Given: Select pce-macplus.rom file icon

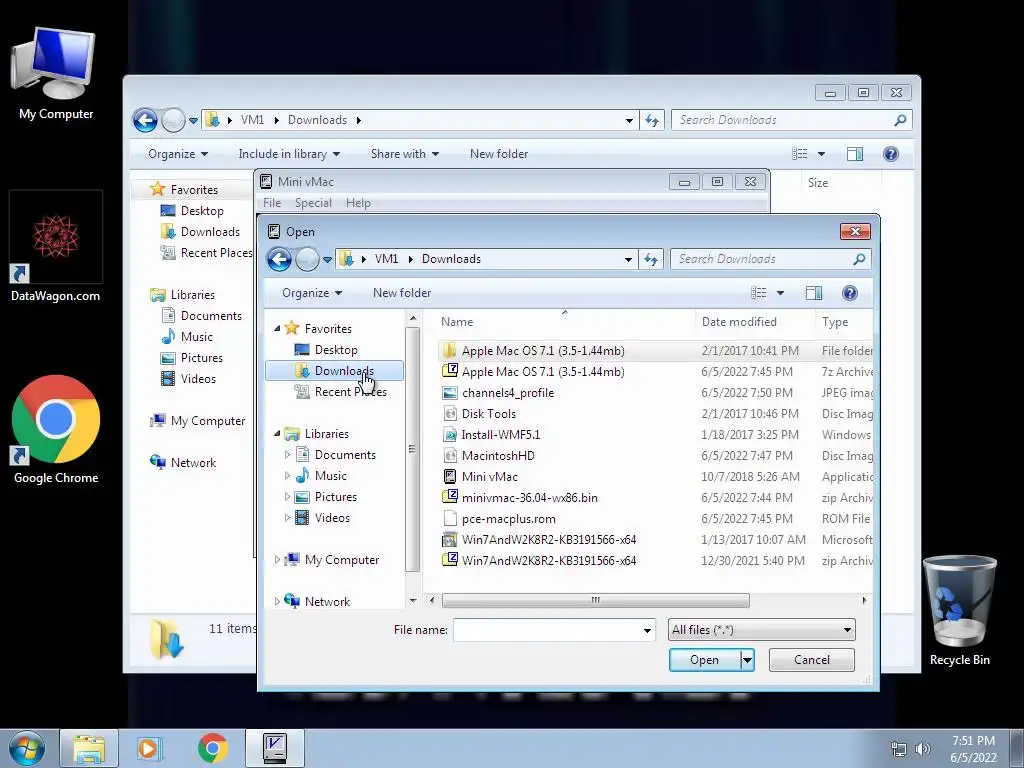Looking at the screenshot, I should (449, 519).
